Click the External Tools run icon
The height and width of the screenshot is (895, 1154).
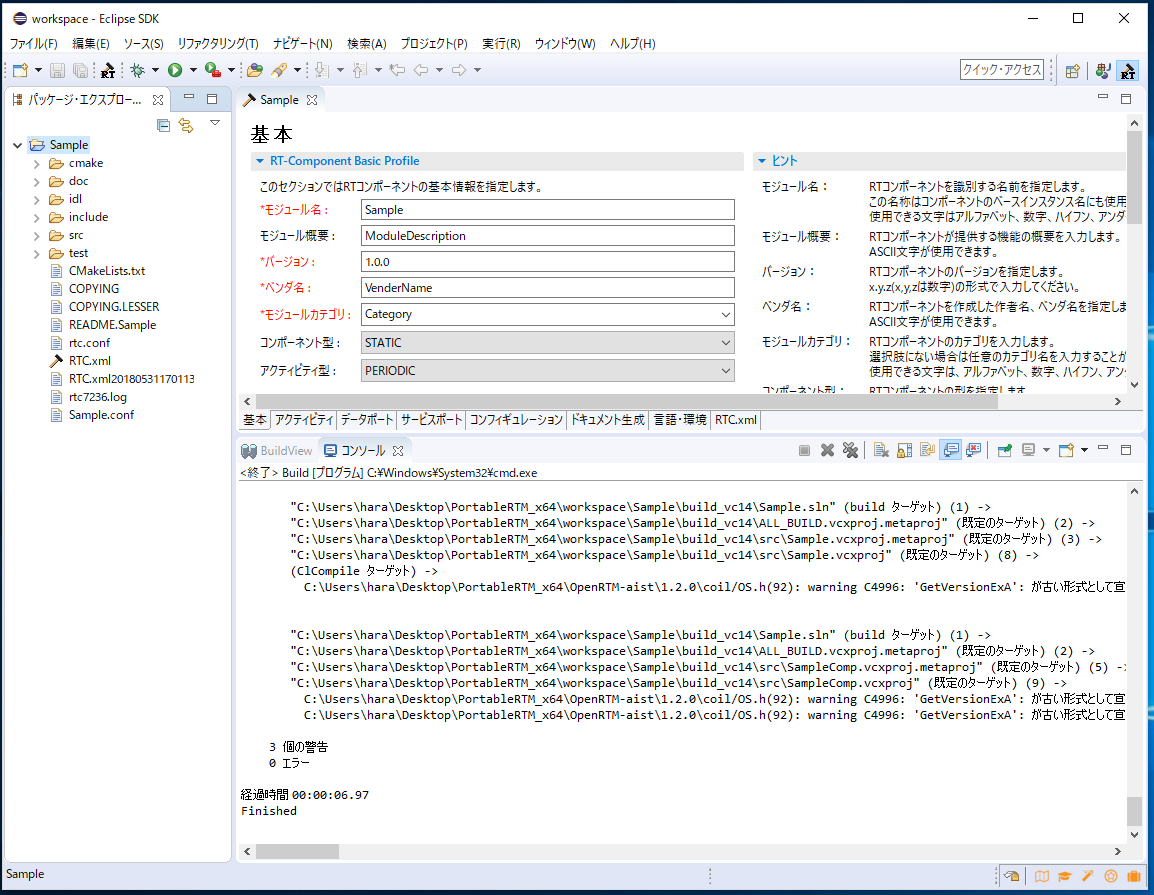pyautogui.click(x=213, y=70)
